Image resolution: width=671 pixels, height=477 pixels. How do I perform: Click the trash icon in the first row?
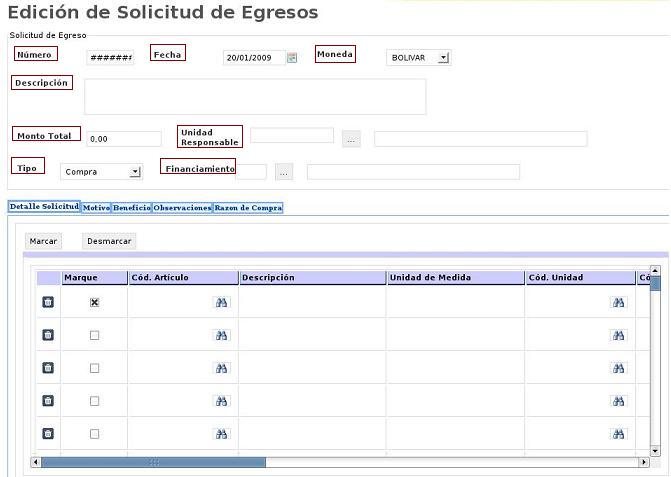click(x=48, y=302)
